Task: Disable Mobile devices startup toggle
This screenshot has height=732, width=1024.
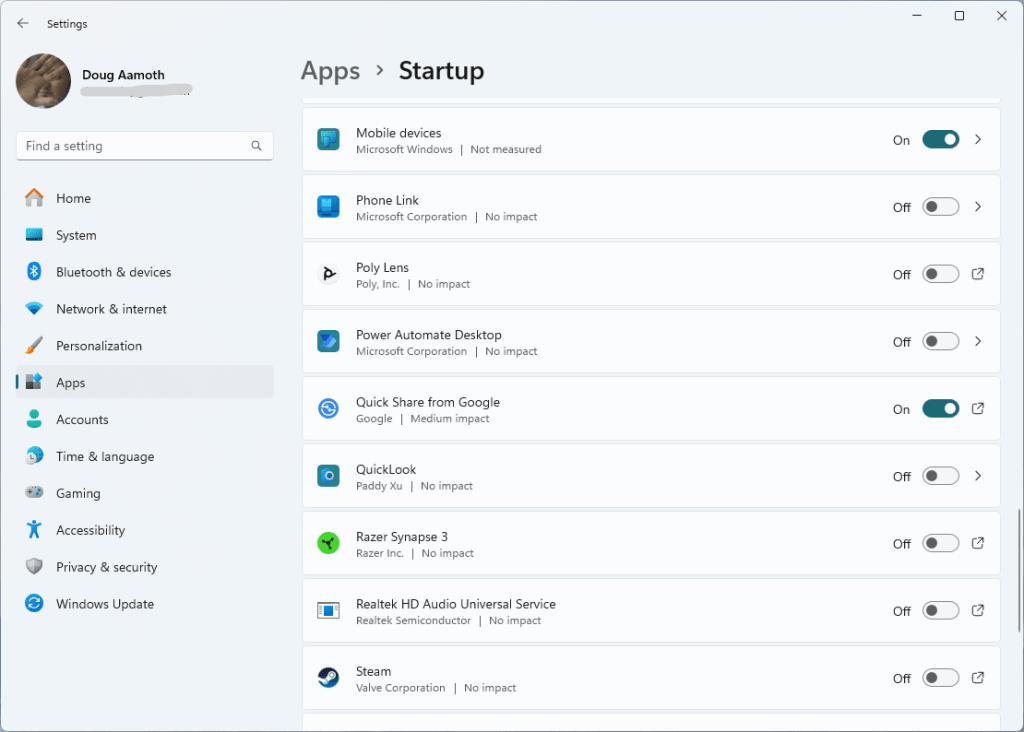Action: 940,140
